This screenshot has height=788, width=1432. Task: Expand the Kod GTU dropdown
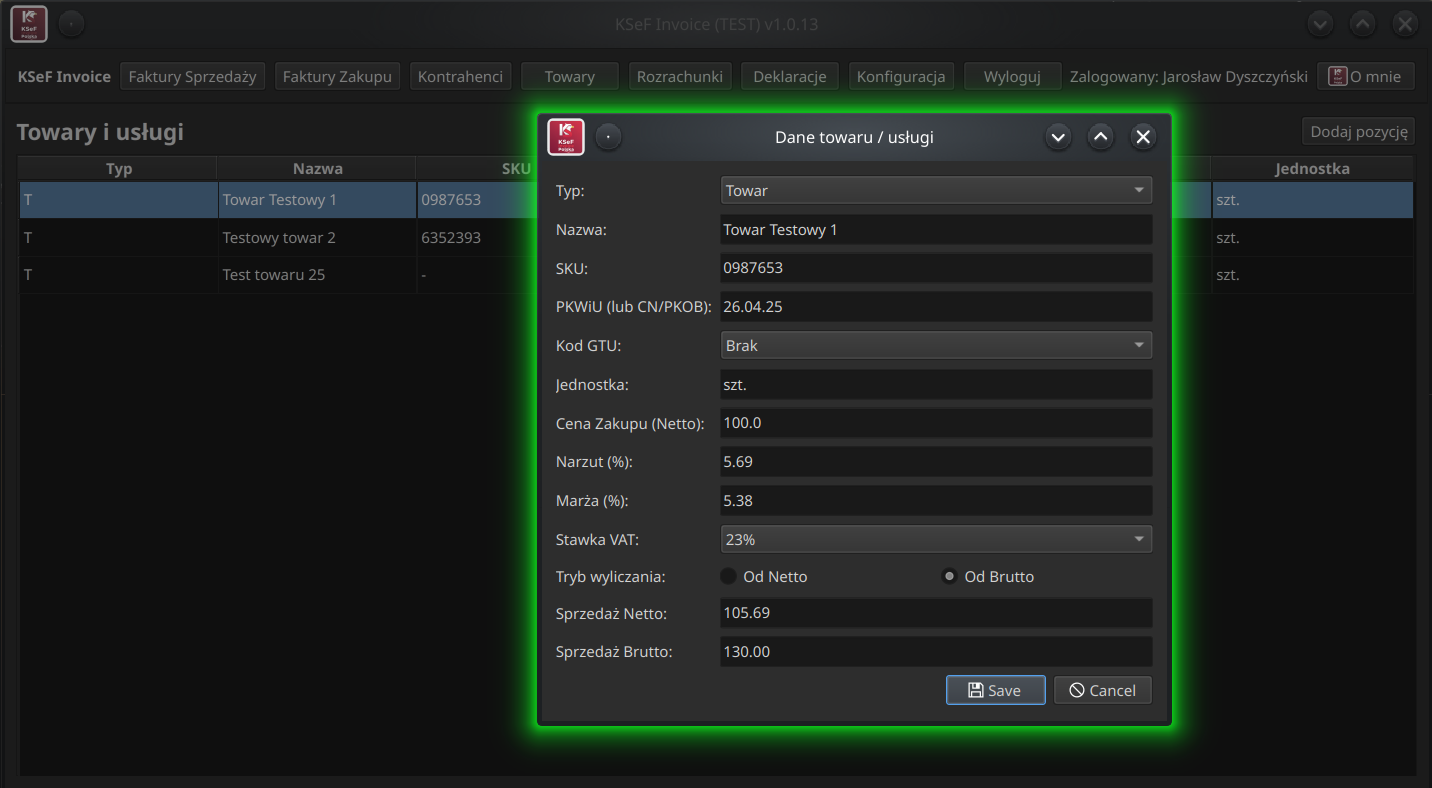click(x=935, y=345)
